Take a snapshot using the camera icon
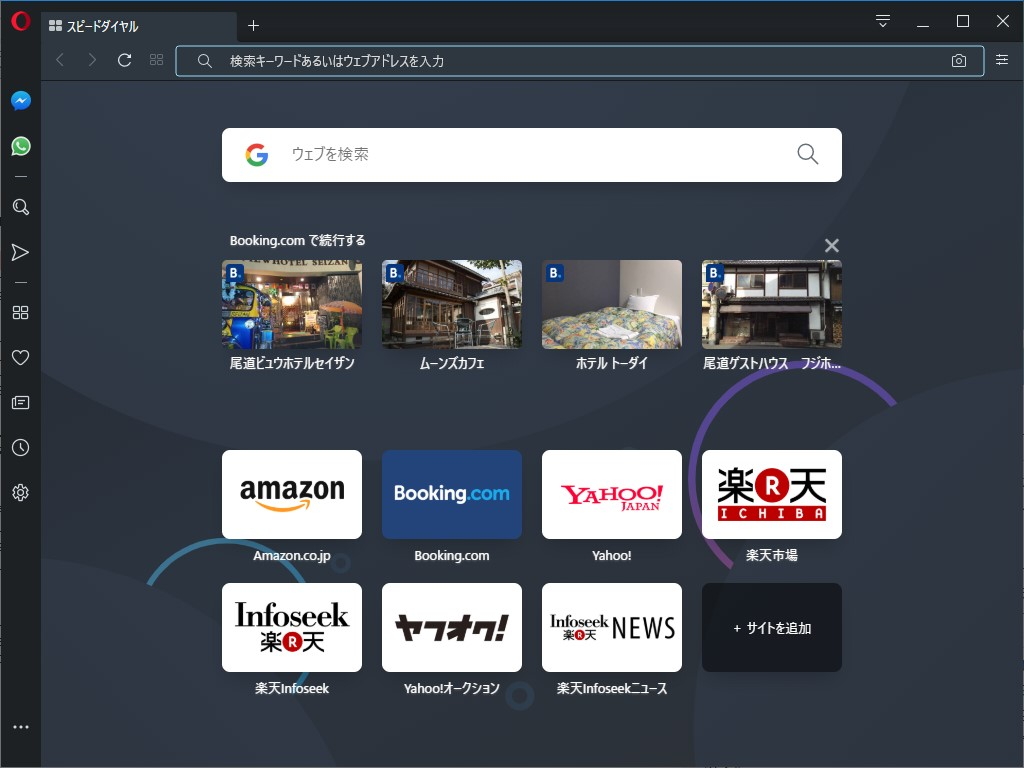Image resolution: width=1024 pixels, height=768 pixels. coord(959,60)
